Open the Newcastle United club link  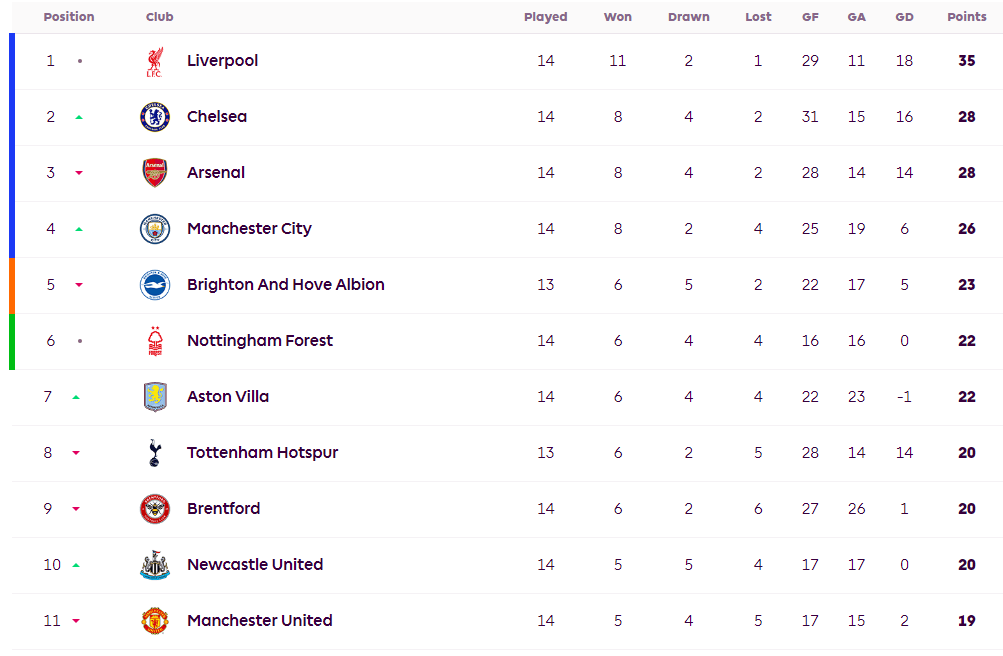[255, 565]
